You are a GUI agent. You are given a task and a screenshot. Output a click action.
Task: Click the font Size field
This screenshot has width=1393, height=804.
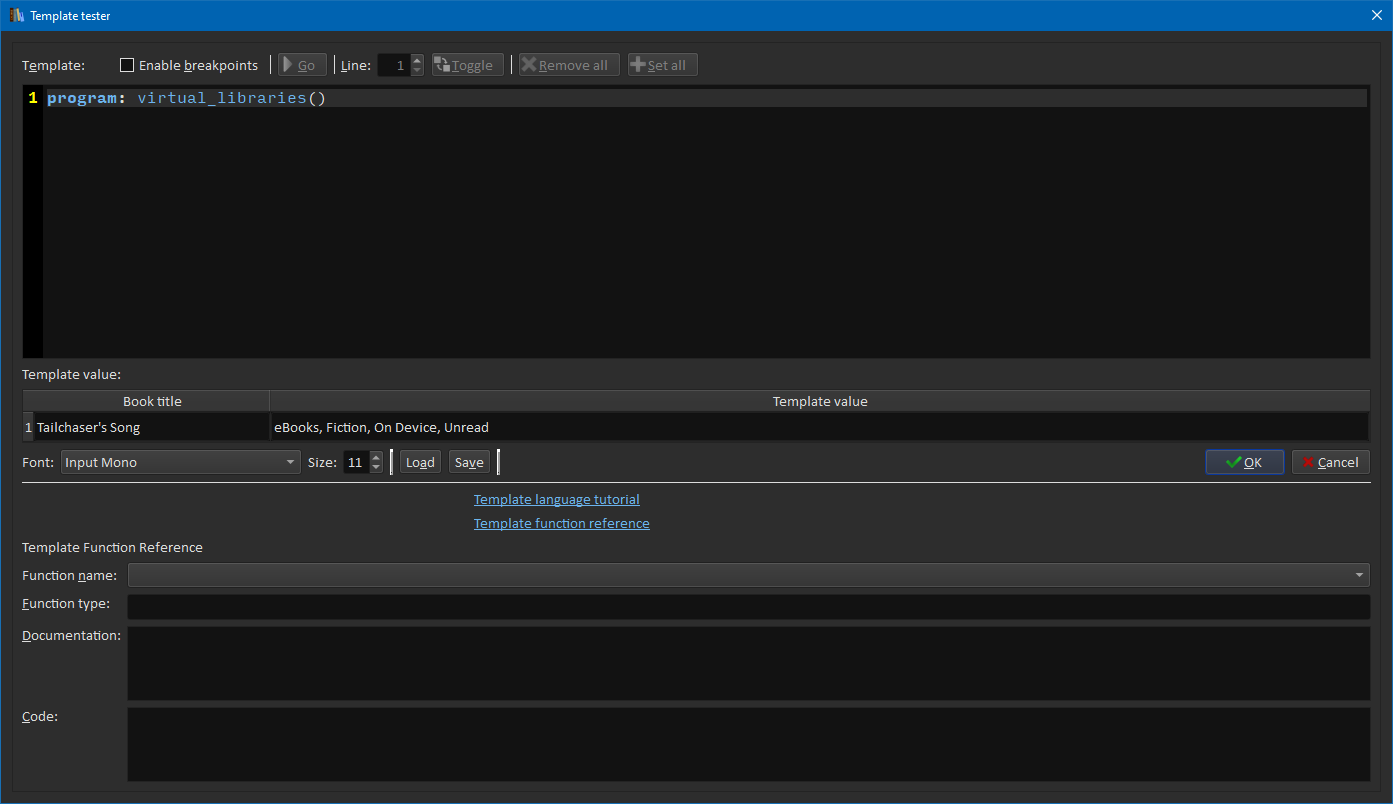tap(356, 462)
